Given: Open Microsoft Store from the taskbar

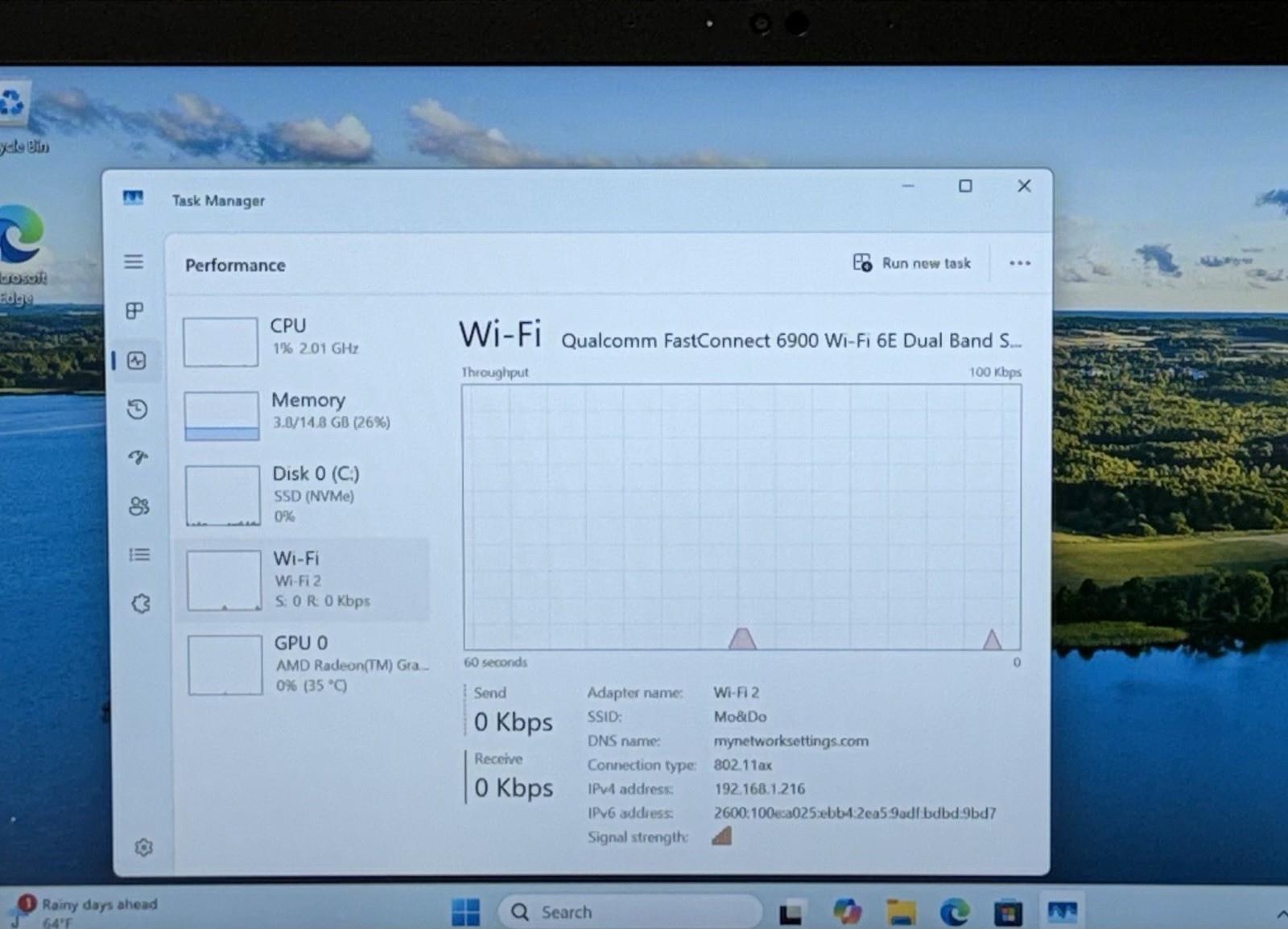Looking at the screenshot, I should [x=1008, y=912].
